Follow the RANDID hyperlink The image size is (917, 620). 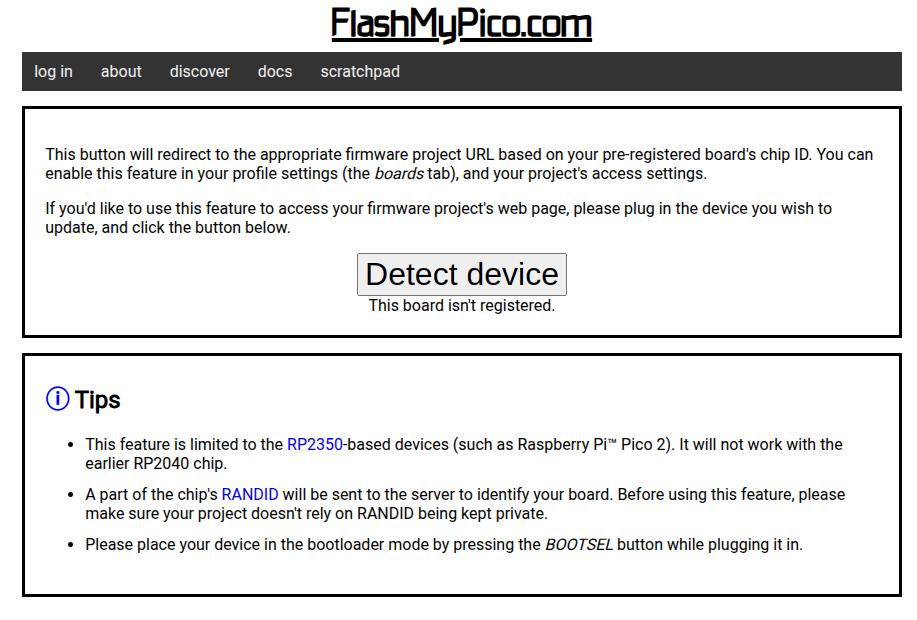[x=250, y=494]
